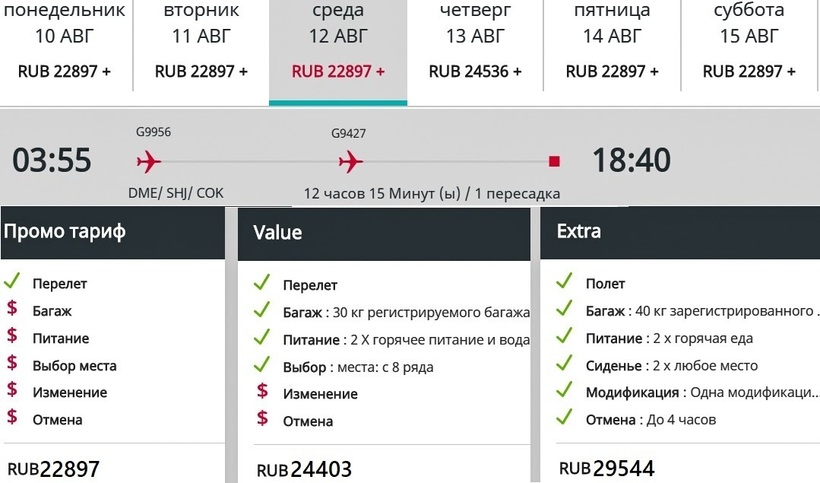Click the red arrival square marker
This screenshot has height=483, width=820.
554,161
